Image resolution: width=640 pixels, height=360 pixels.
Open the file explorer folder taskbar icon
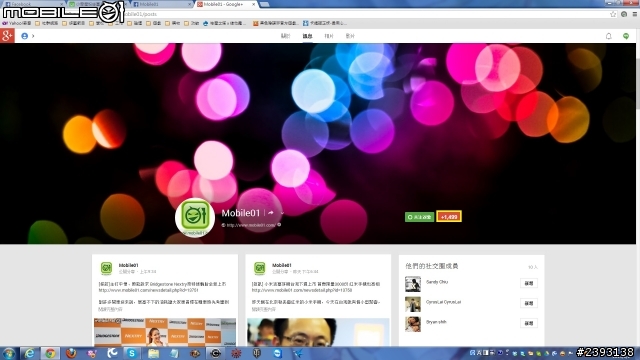click(x=153, y=353)
